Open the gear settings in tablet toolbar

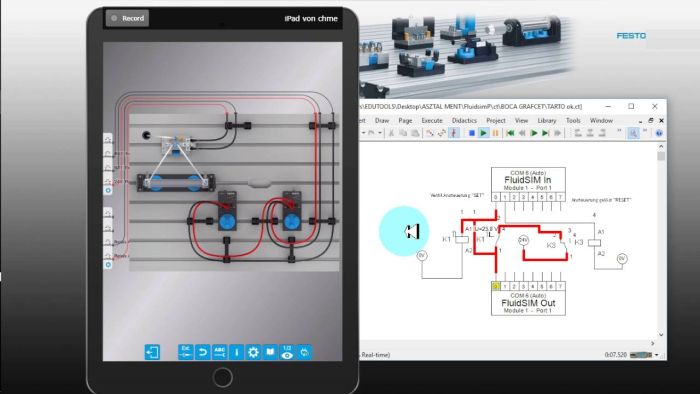point(253,352)
